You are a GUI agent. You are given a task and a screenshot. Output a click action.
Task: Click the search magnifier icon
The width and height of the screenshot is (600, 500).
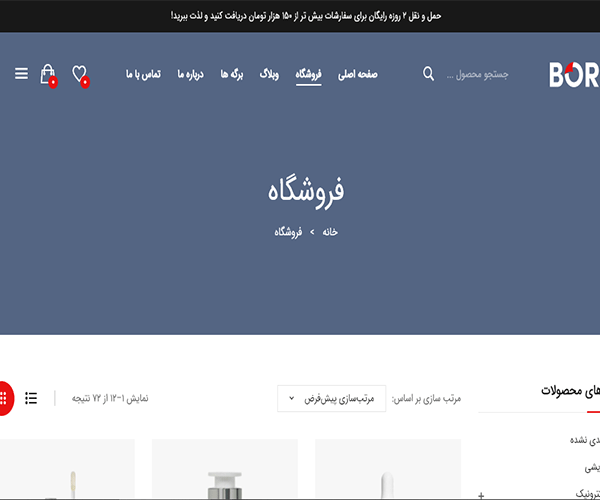429,74
